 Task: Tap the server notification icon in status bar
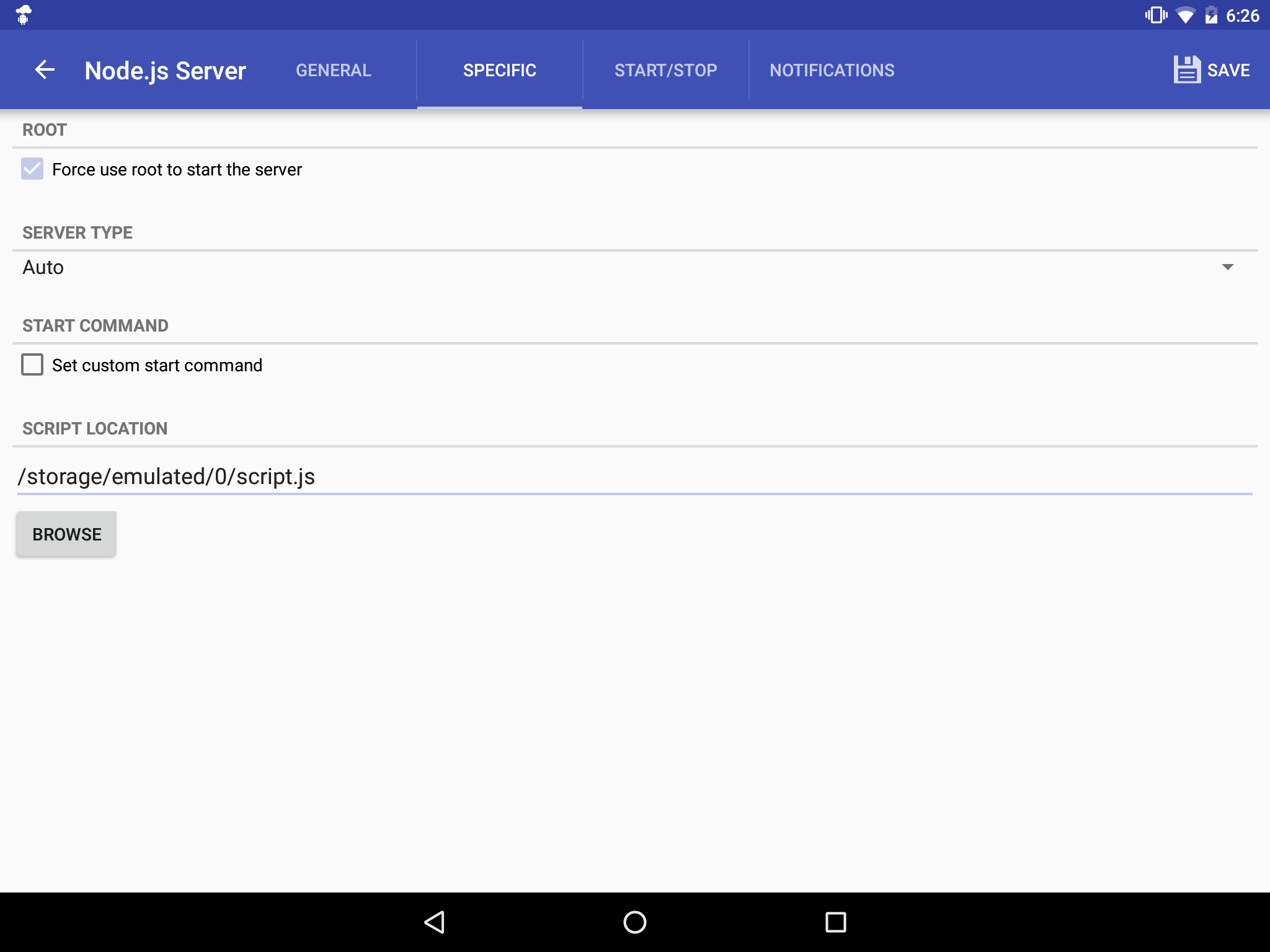click(24, 14)
